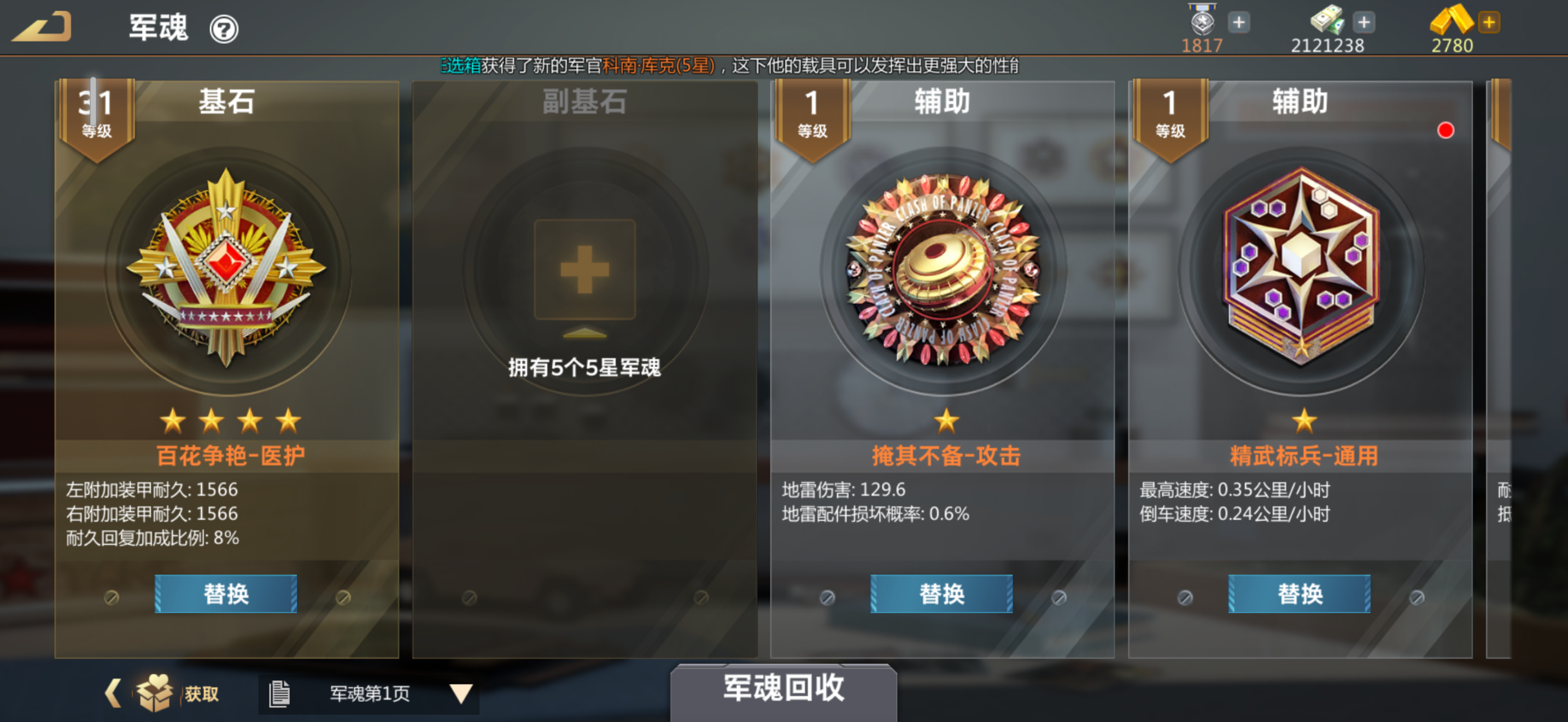Open the 军魂回收 tab
Image resolution: width=1568 pixels, height=722 pixels.
click(783, 689)
